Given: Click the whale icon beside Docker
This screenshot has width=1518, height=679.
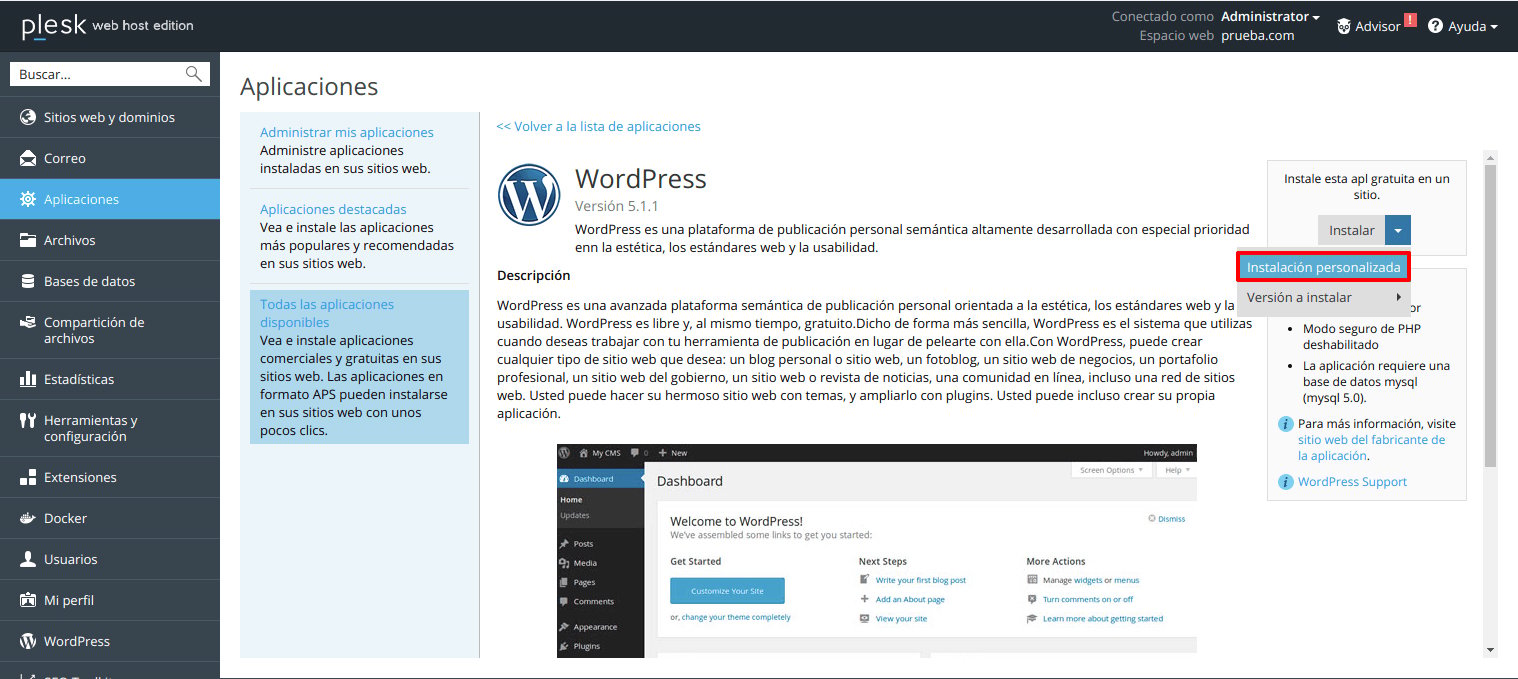Looking at the screenshot, I should pos(28,518).
